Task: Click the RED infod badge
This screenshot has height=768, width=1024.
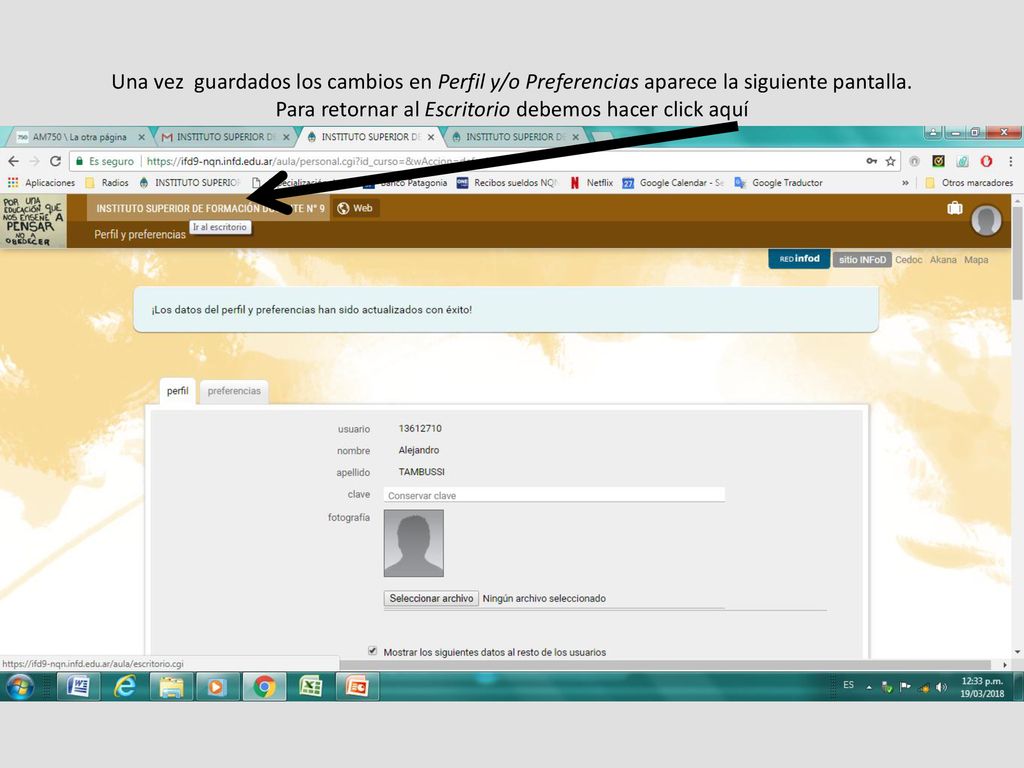Action: [799, 259]
